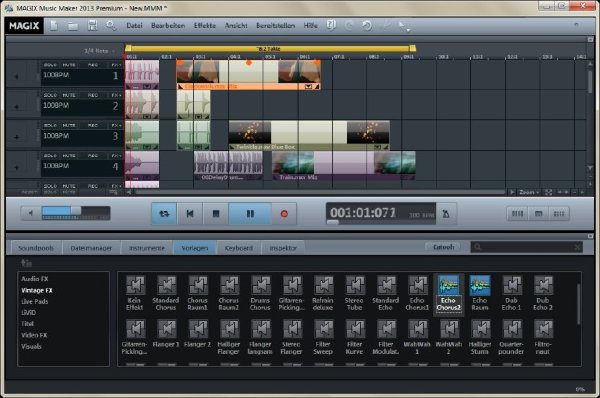Click the magnifier search icon in top toolbar
The image size is (600, 398).
[111, 26]
